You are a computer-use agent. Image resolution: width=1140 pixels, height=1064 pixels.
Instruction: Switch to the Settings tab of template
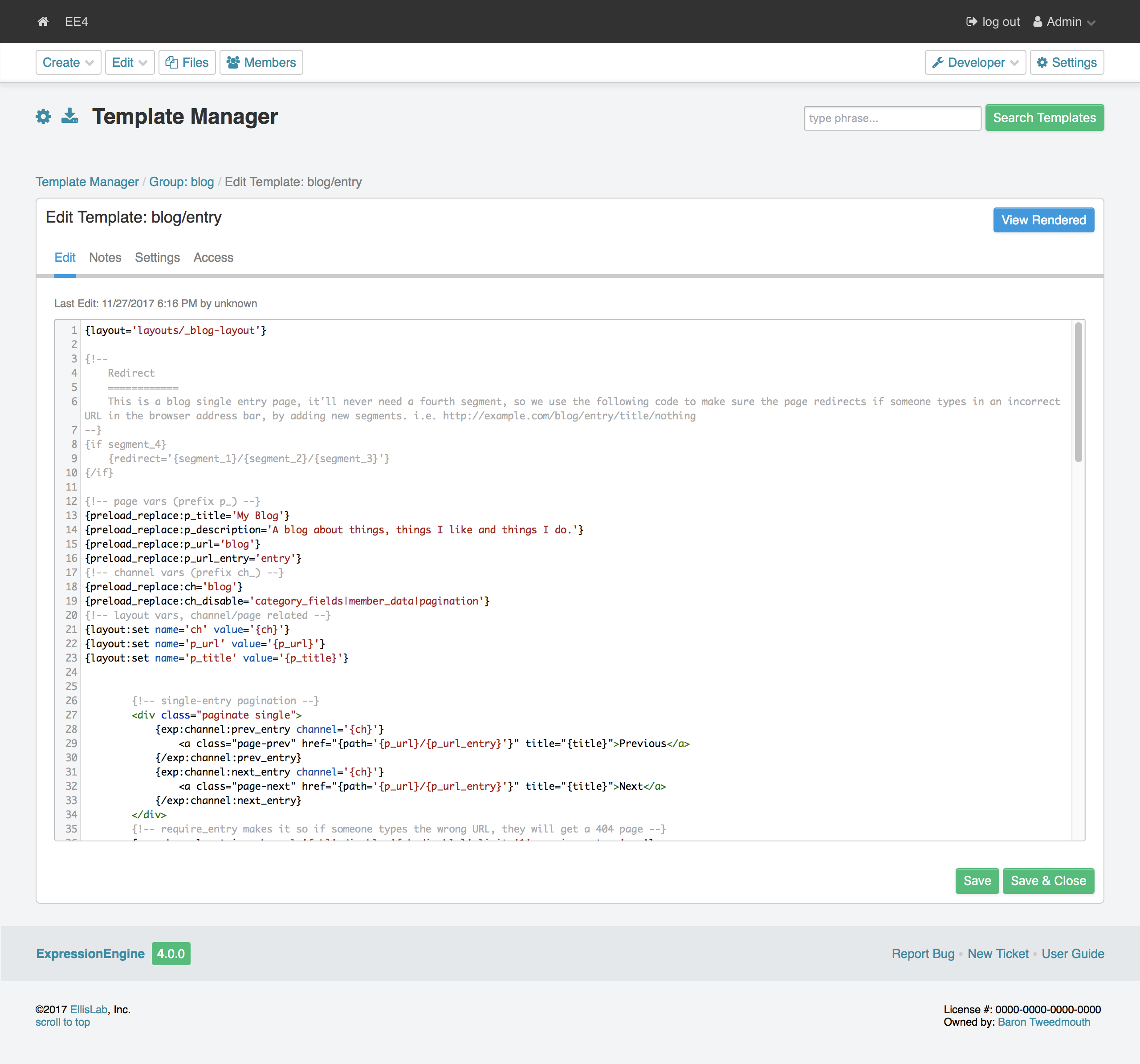157,258
